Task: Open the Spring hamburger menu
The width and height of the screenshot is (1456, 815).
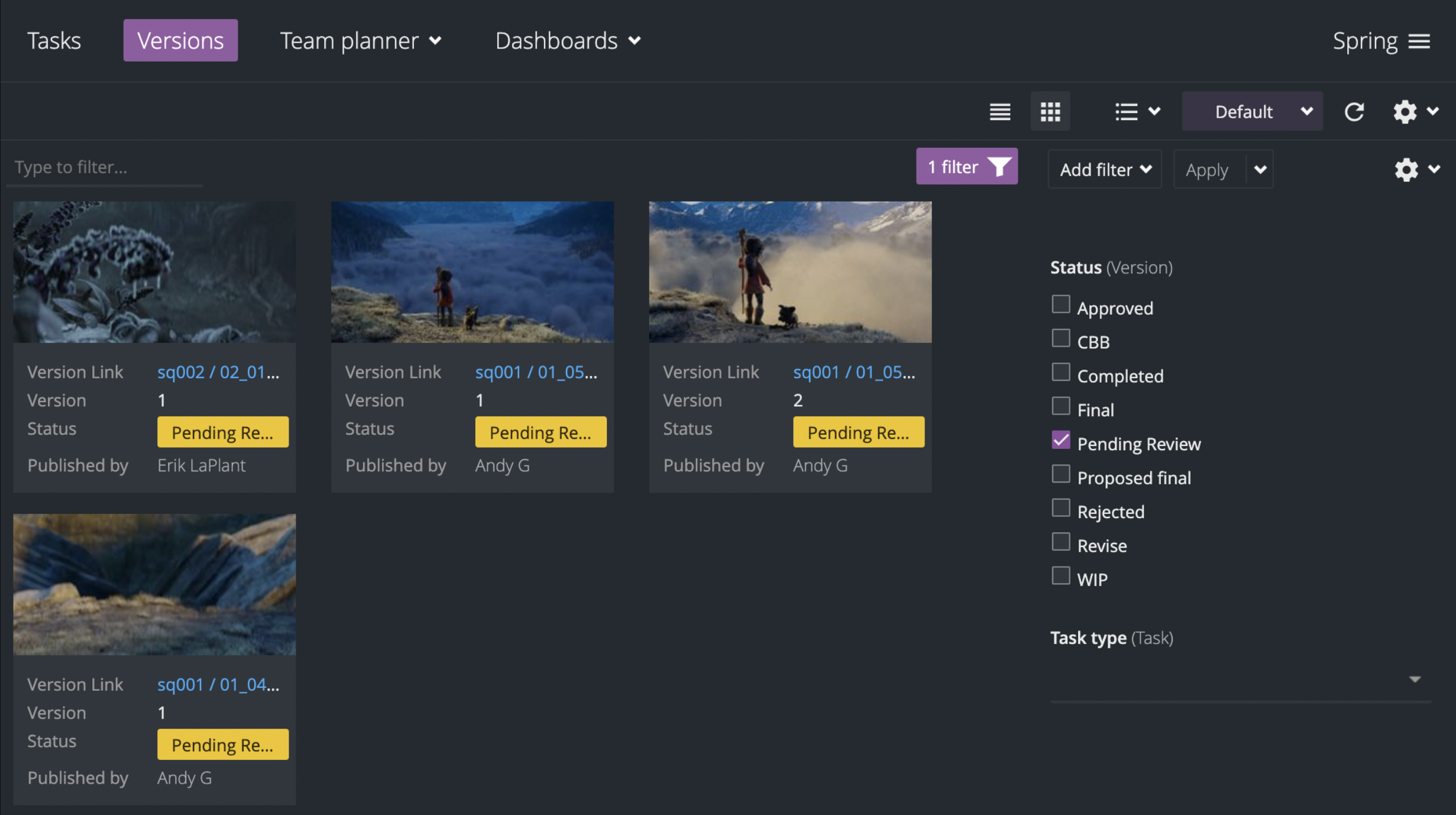Action: pos(1423,40)
